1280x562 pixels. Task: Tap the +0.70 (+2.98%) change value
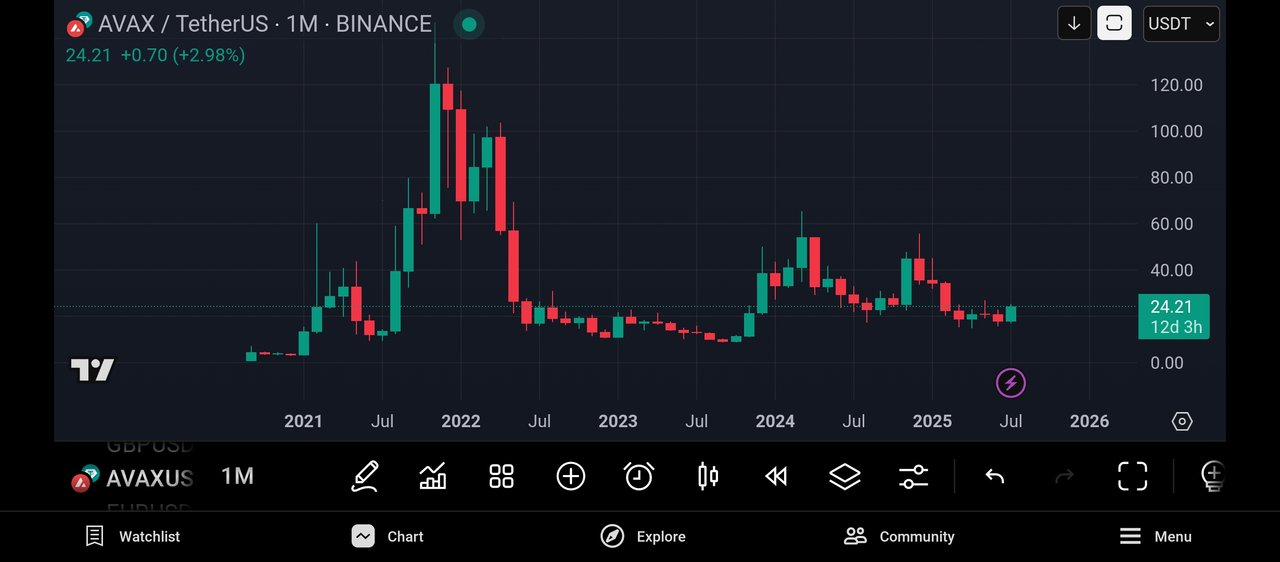tap(183, 55)
